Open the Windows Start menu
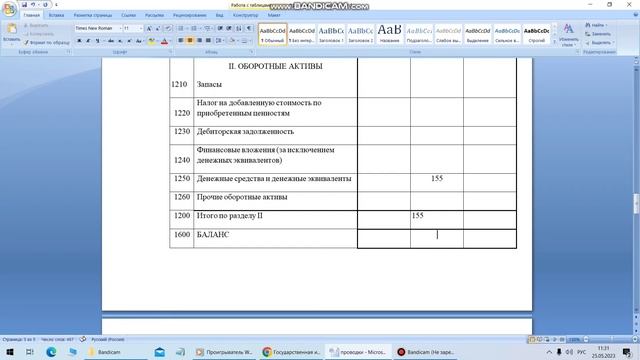Viewport: 640px width, 360px height. point(10,351)
